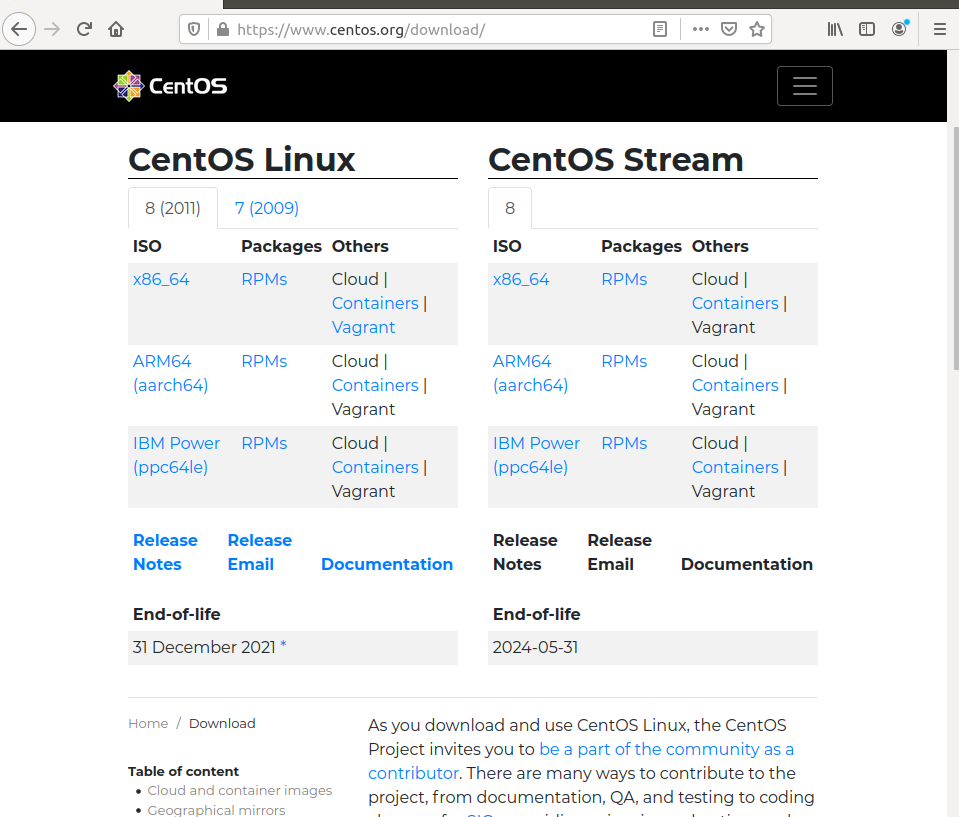Click the '31 December 2021' end-of-life text

click(x=204, y=648)
